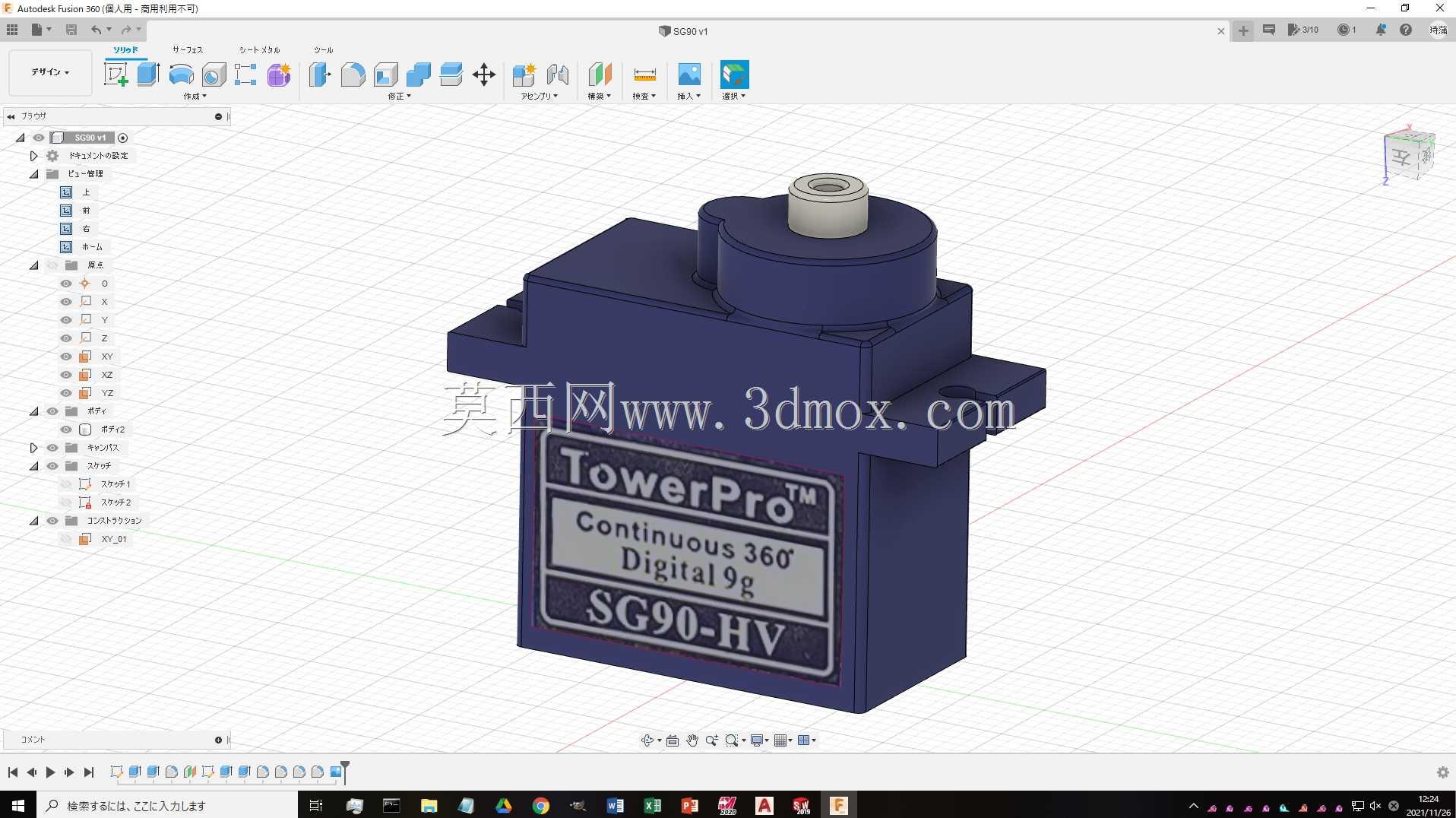Hide the ボディ2 body
Image resolution: width=1456 pixels, height=818 pixels.
[66, 430]
